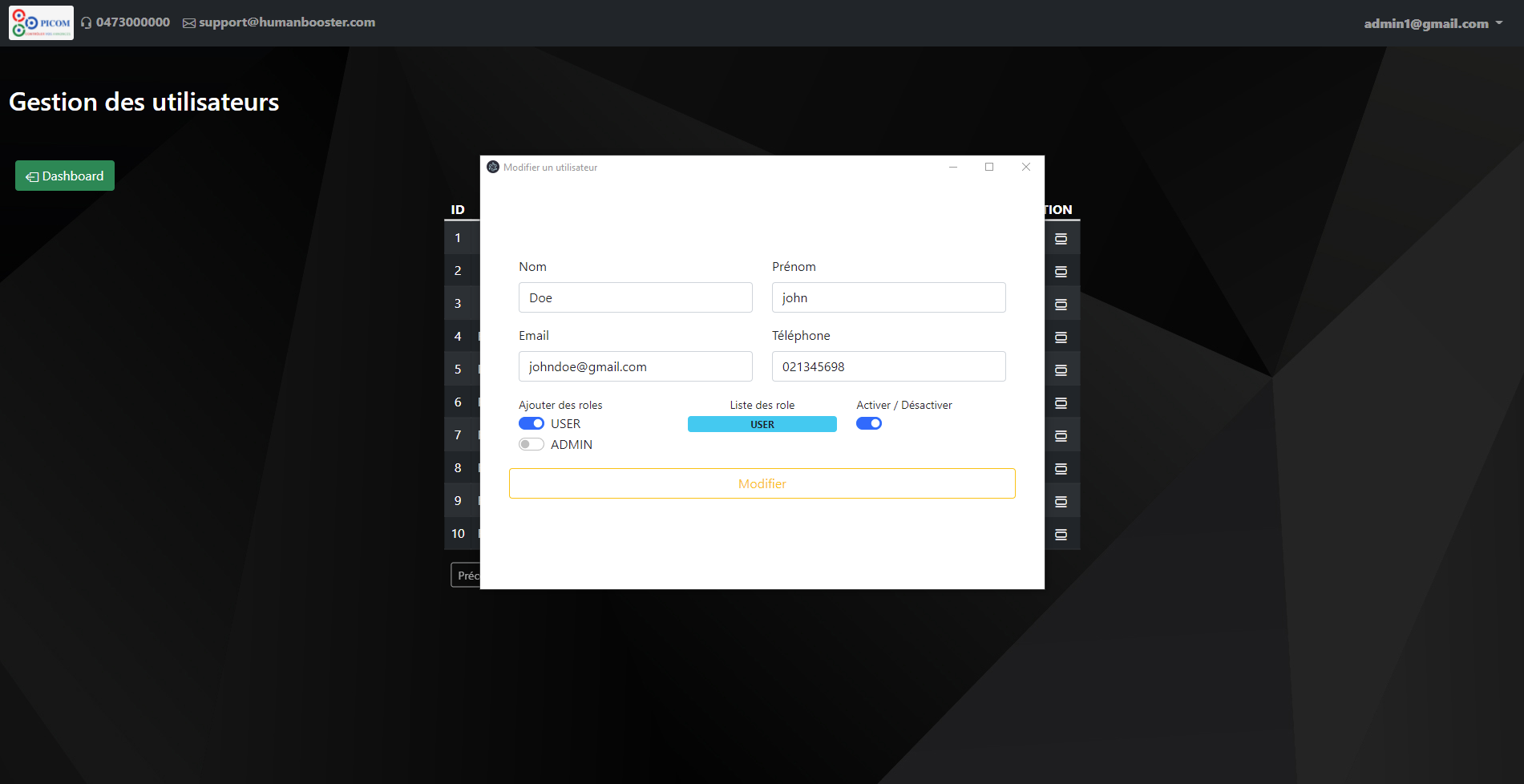Click the action icon in row 10
Image resolution: width=1524 pixels, height=784 pixels.
[1061, 534]
